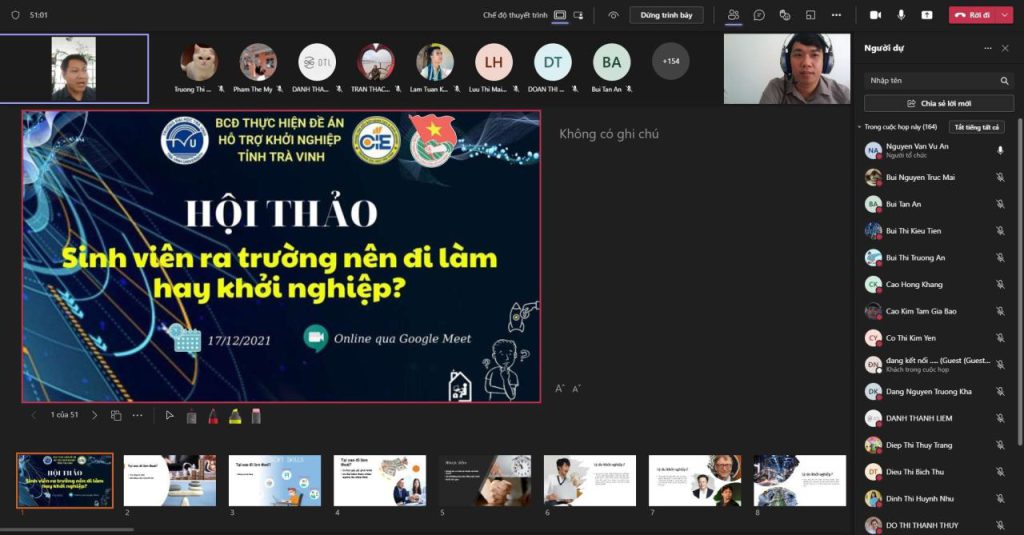Jump to slide 6 thumbnail

(x=590, y=481)
